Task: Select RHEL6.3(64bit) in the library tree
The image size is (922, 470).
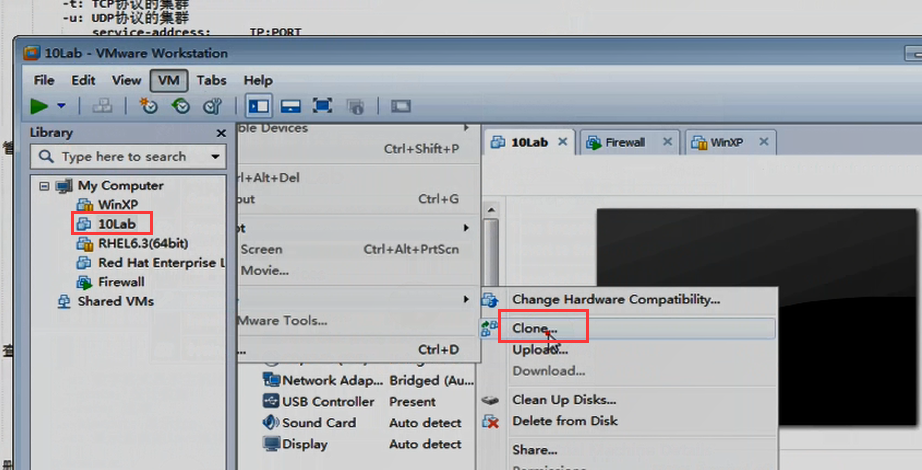Action: click(143, 244)
